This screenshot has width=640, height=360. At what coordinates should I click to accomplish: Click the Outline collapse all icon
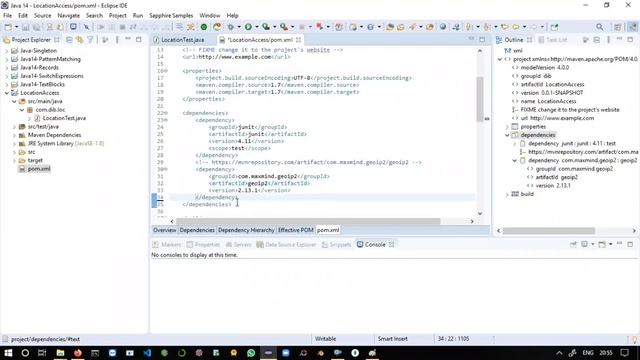[596, 40]
